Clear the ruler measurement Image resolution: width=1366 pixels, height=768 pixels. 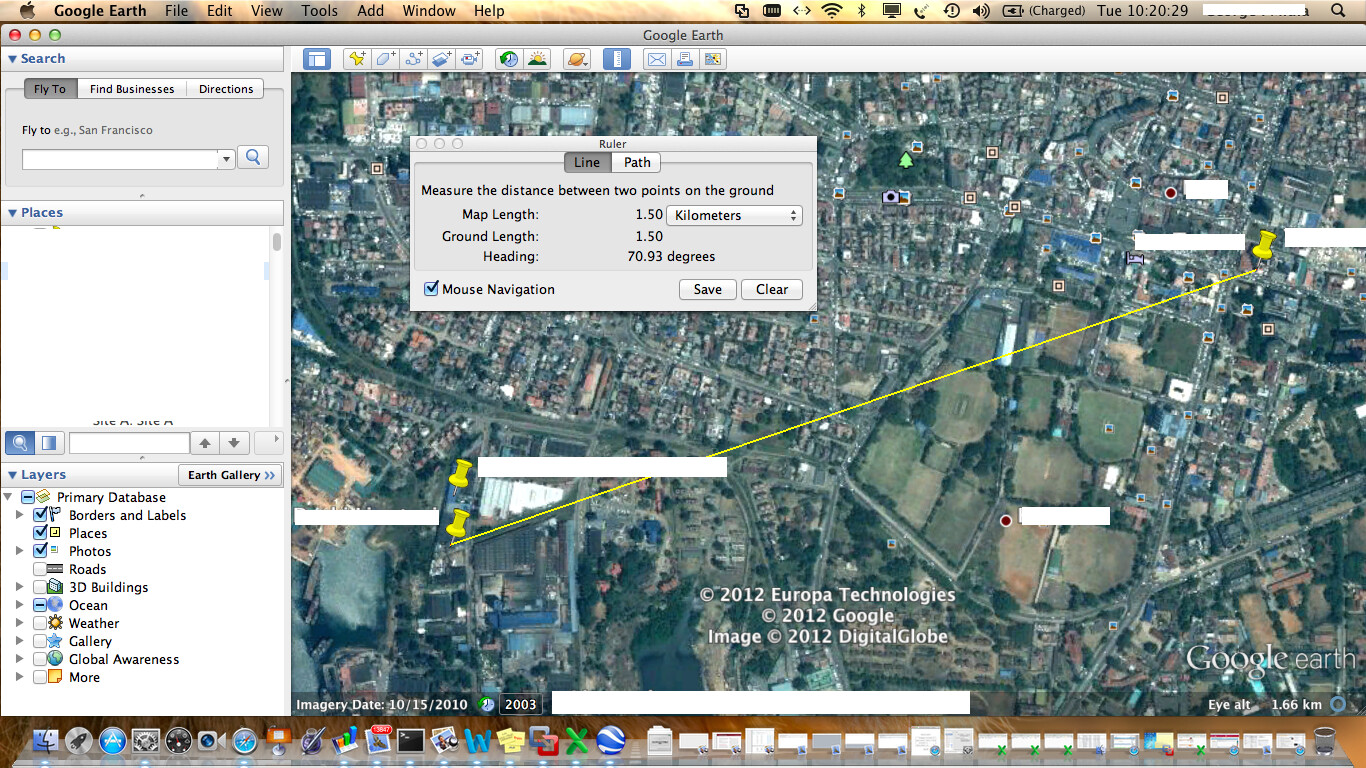(x=771, y=289)
